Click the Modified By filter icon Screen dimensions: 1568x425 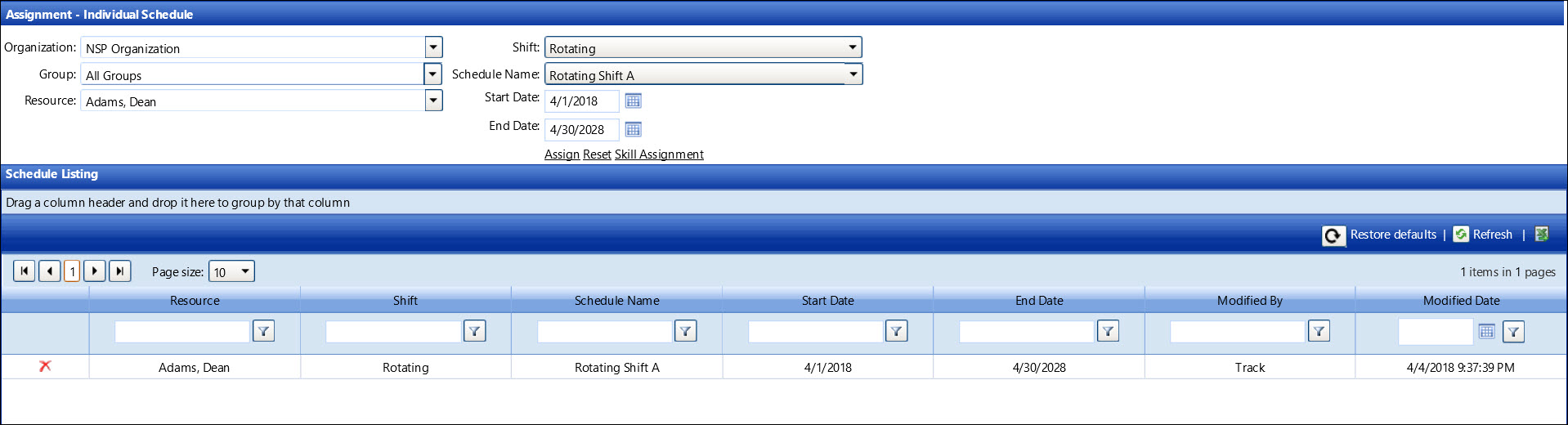(1319, 331)
